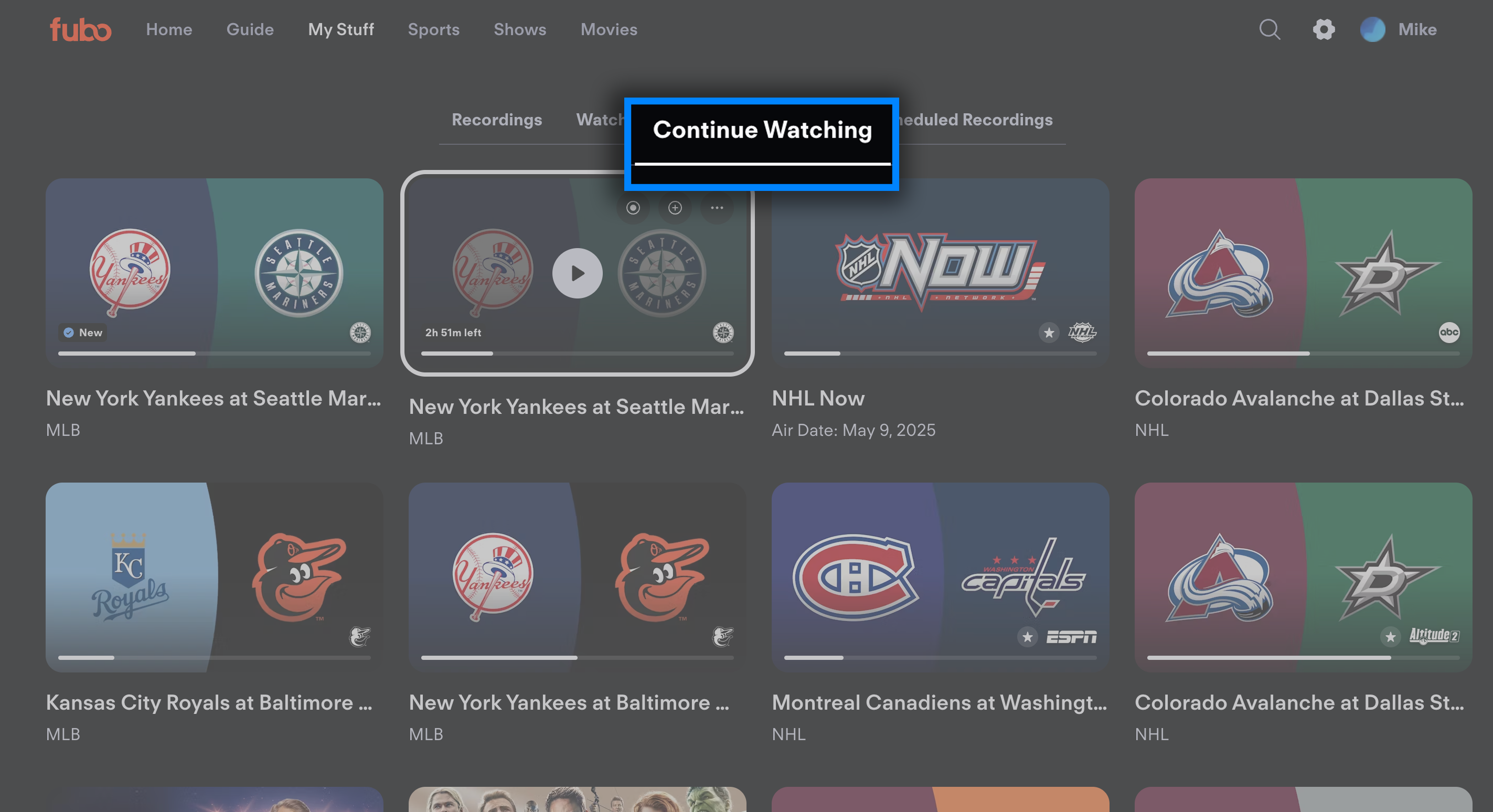
Task: Open the Sports menu
Action: pos(433,29)
